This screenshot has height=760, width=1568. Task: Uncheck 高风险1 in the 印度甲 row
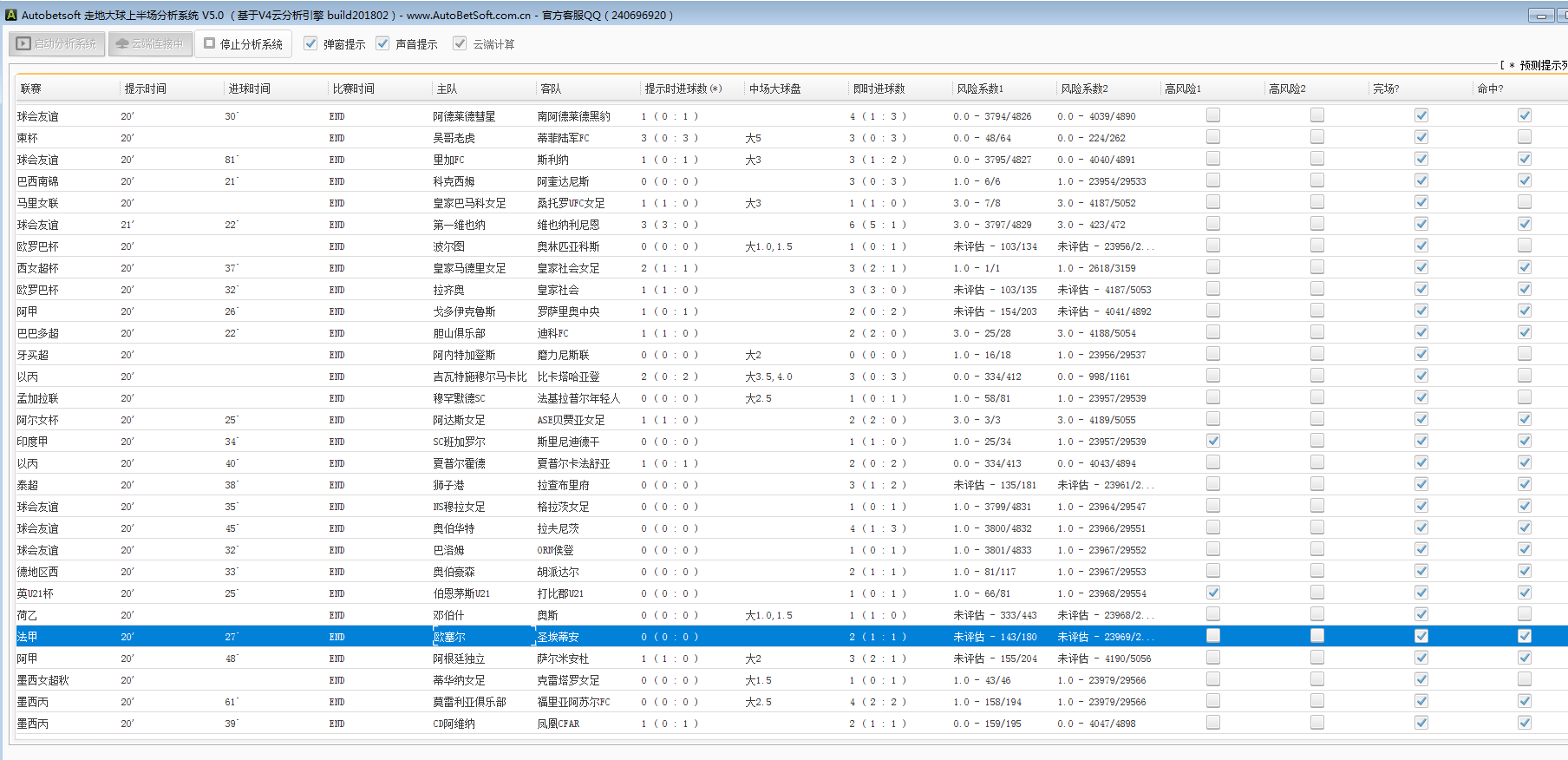(x=1213, y=441)
